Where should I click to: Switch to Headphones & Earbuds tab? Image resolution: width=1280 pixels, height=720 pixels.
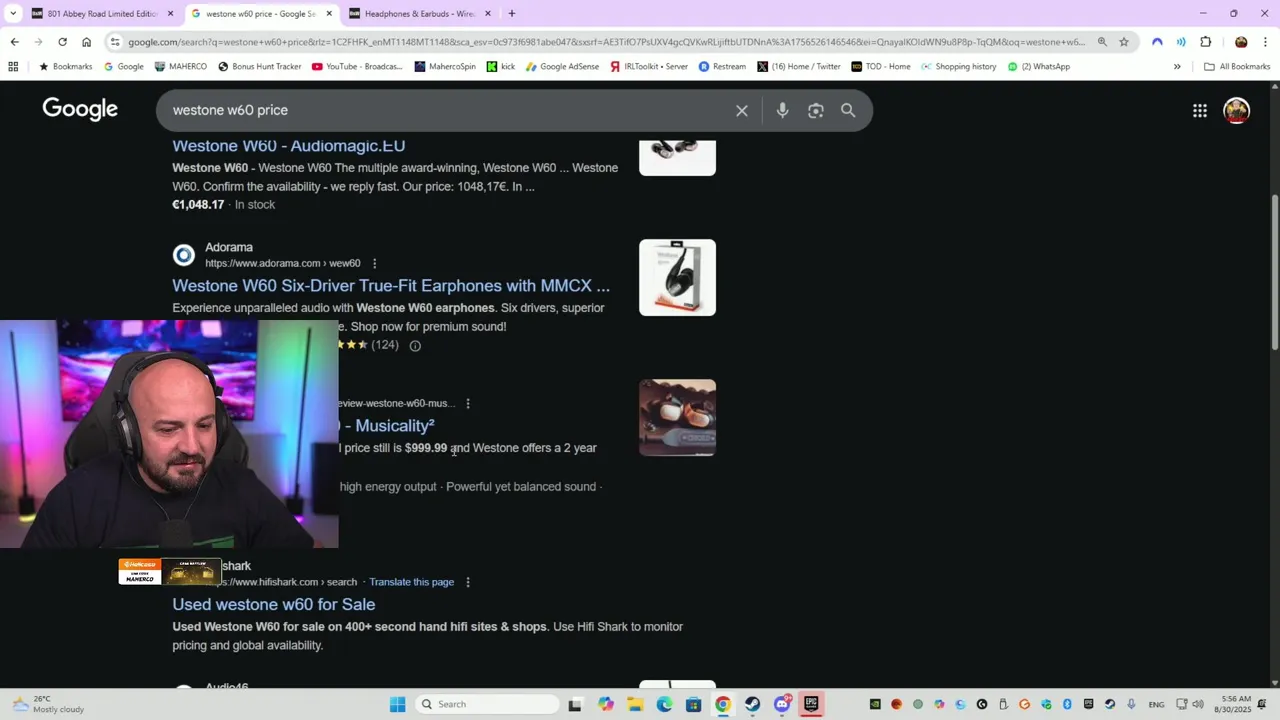pos(418,14)
